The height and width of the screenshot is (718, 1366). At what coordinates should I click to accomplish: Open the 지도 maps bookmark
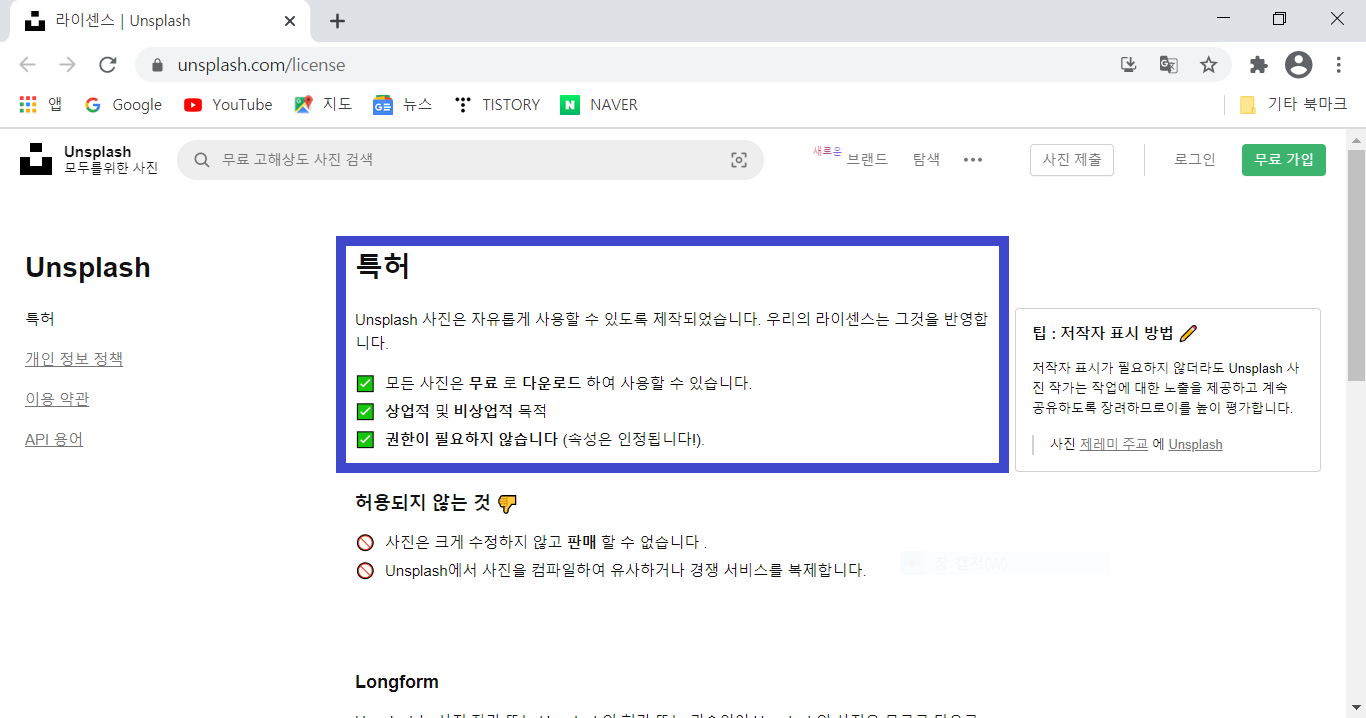tap(323, 104)
